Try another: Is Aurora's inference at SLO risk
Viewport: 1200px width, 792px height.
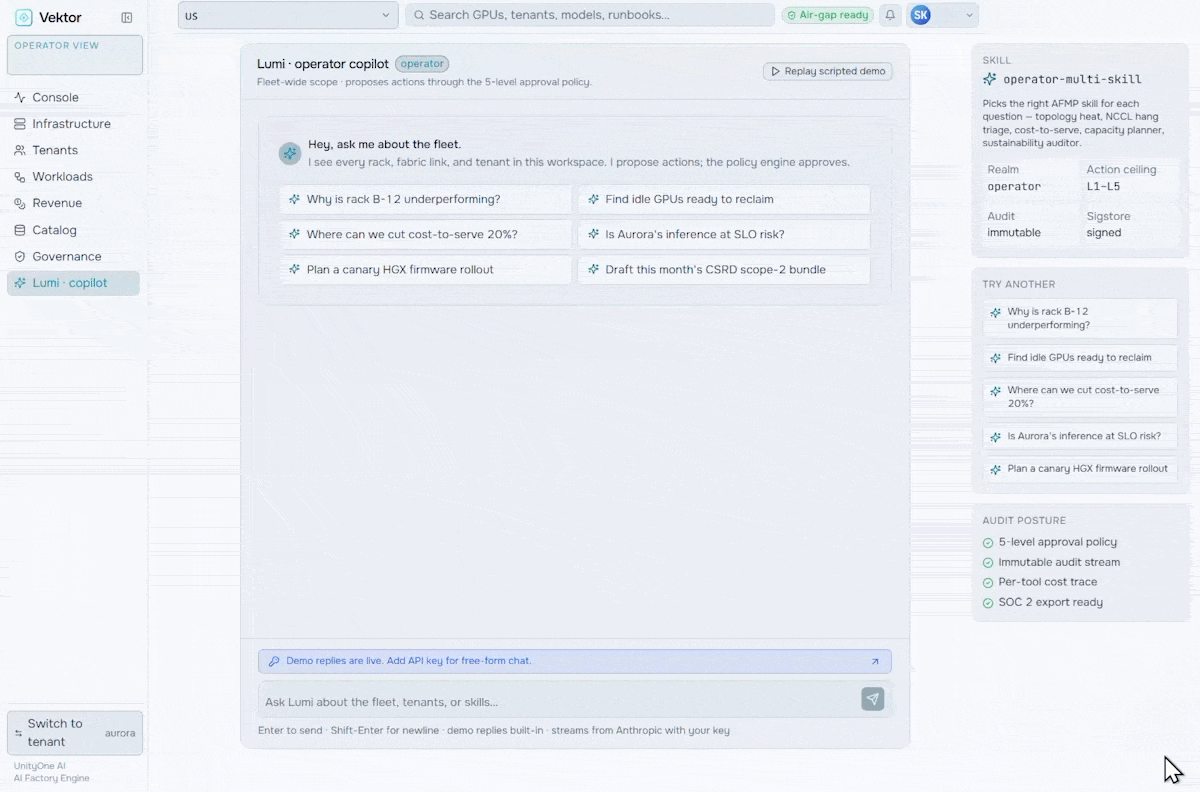coord(1080,436)
